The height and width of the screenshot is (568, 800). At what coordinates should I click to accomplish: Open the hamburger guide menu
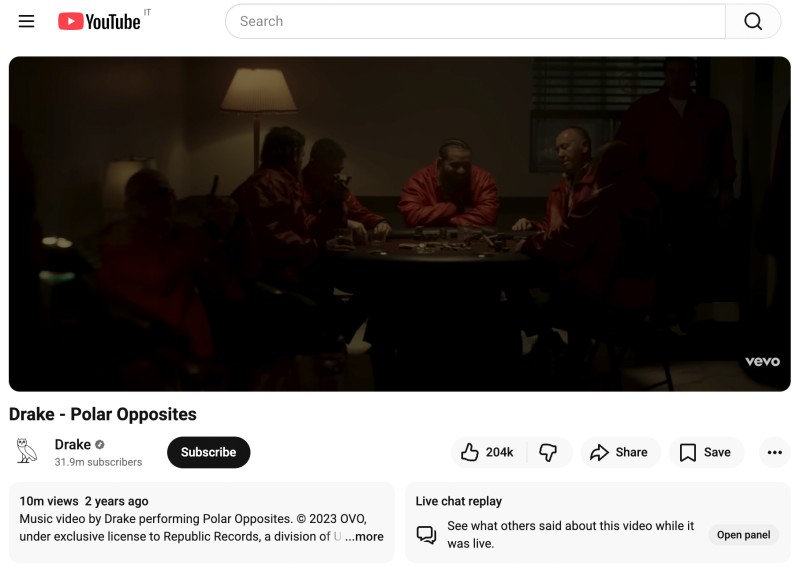coord(27,21)
